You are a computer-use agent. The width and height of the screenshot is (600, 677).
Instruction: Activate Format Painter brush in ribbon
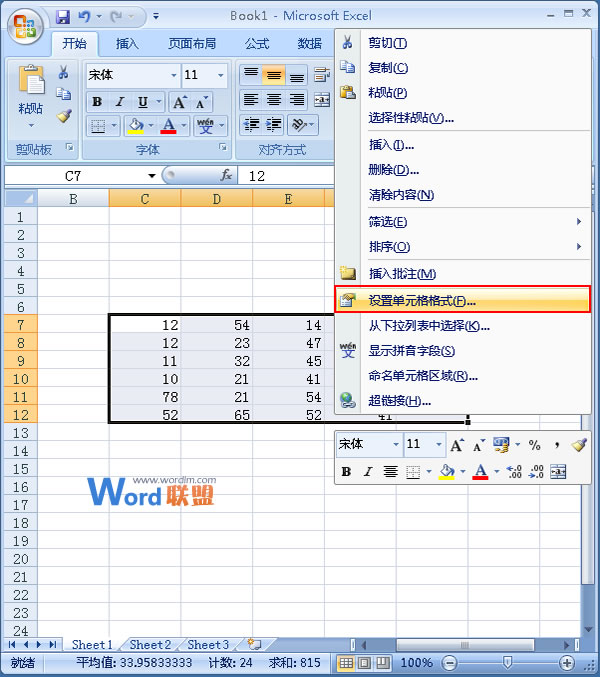tap(63, 116)
